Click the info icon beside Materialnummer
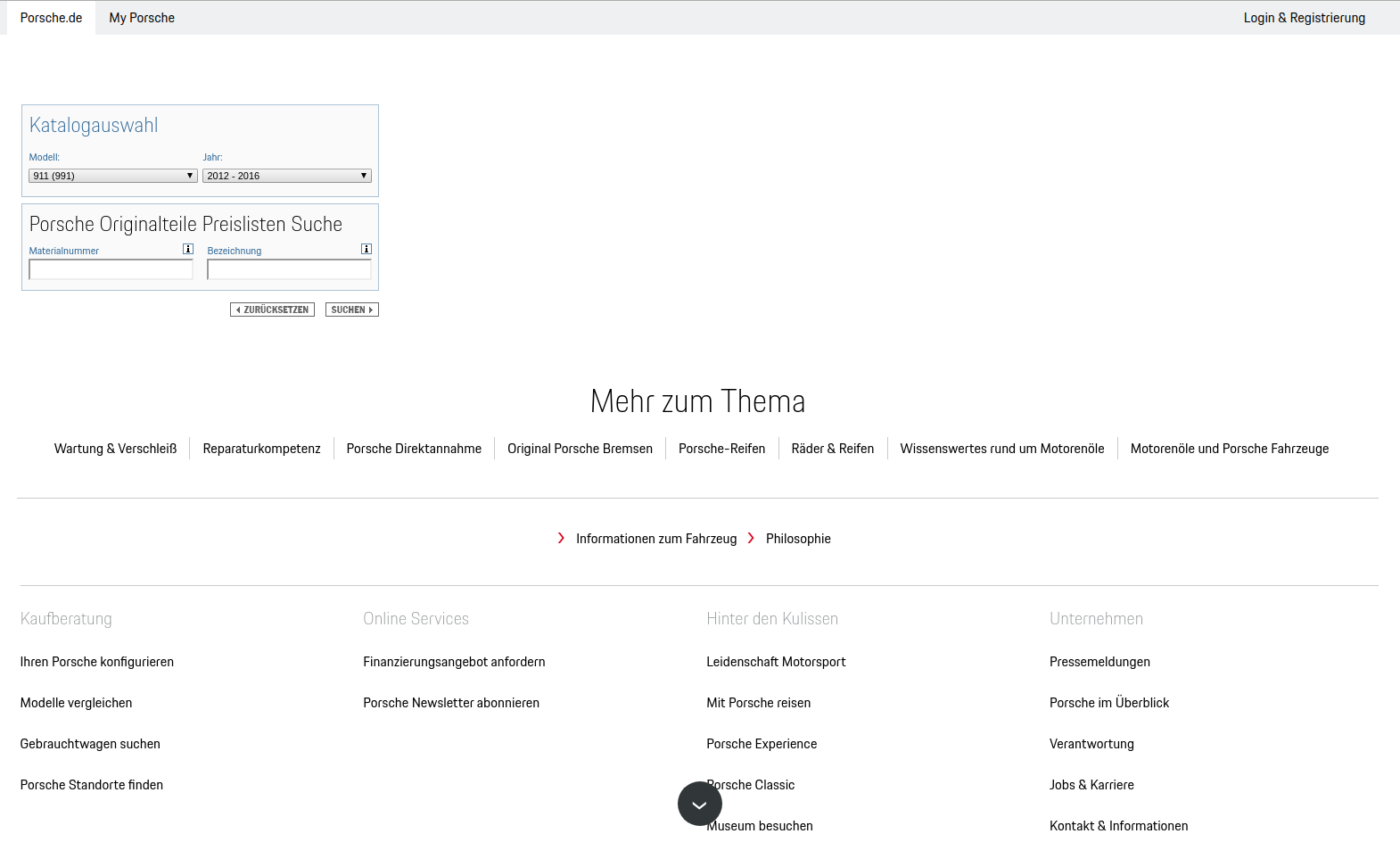1400x842 pixels. (188, 249)
